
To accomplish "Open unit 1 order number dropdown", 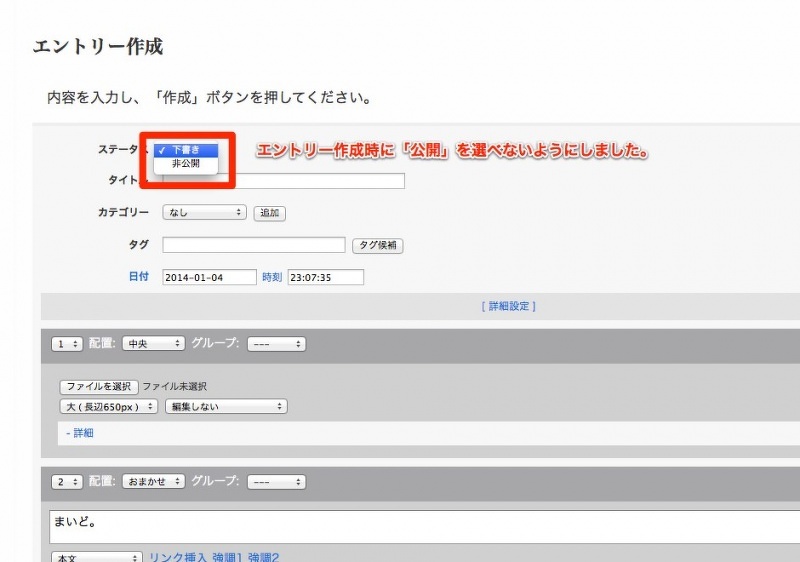I will click(67, 344).
